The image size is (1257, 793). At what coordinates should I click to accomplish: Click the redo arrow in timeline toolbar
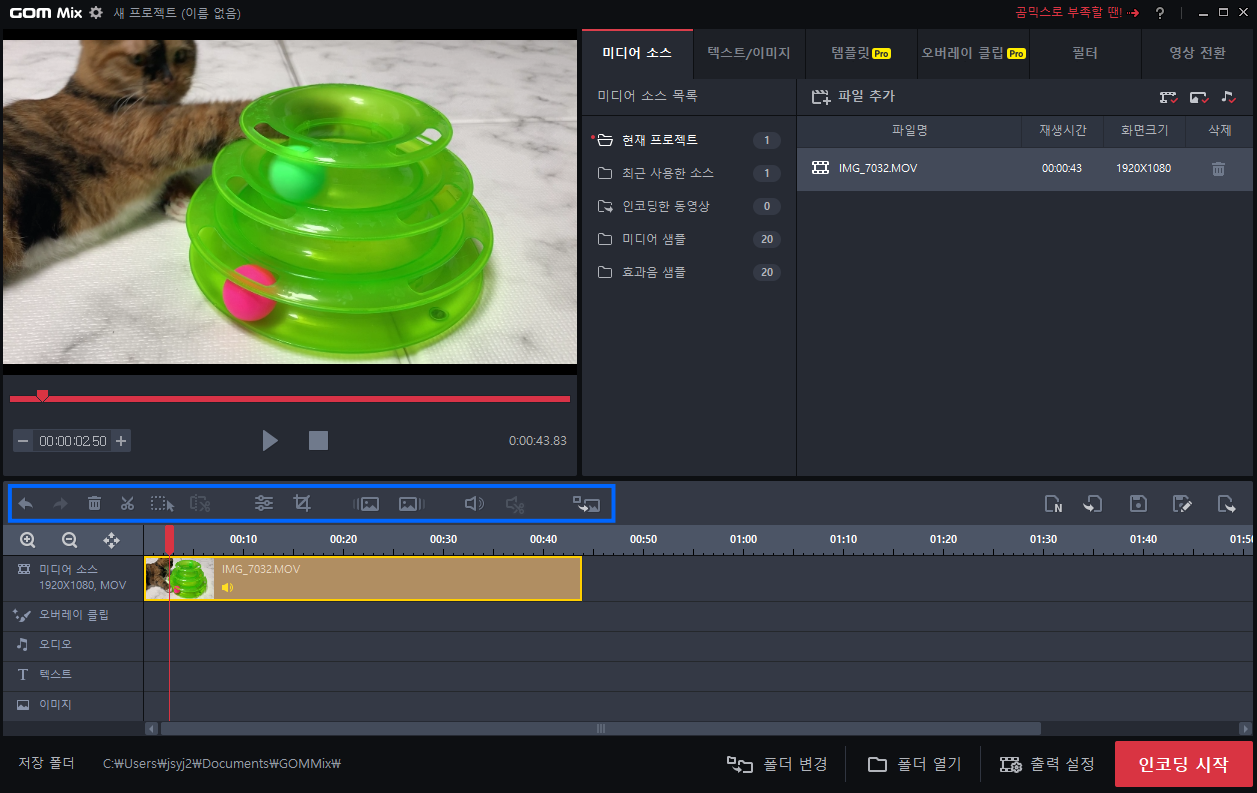click(x=60, y=504)
